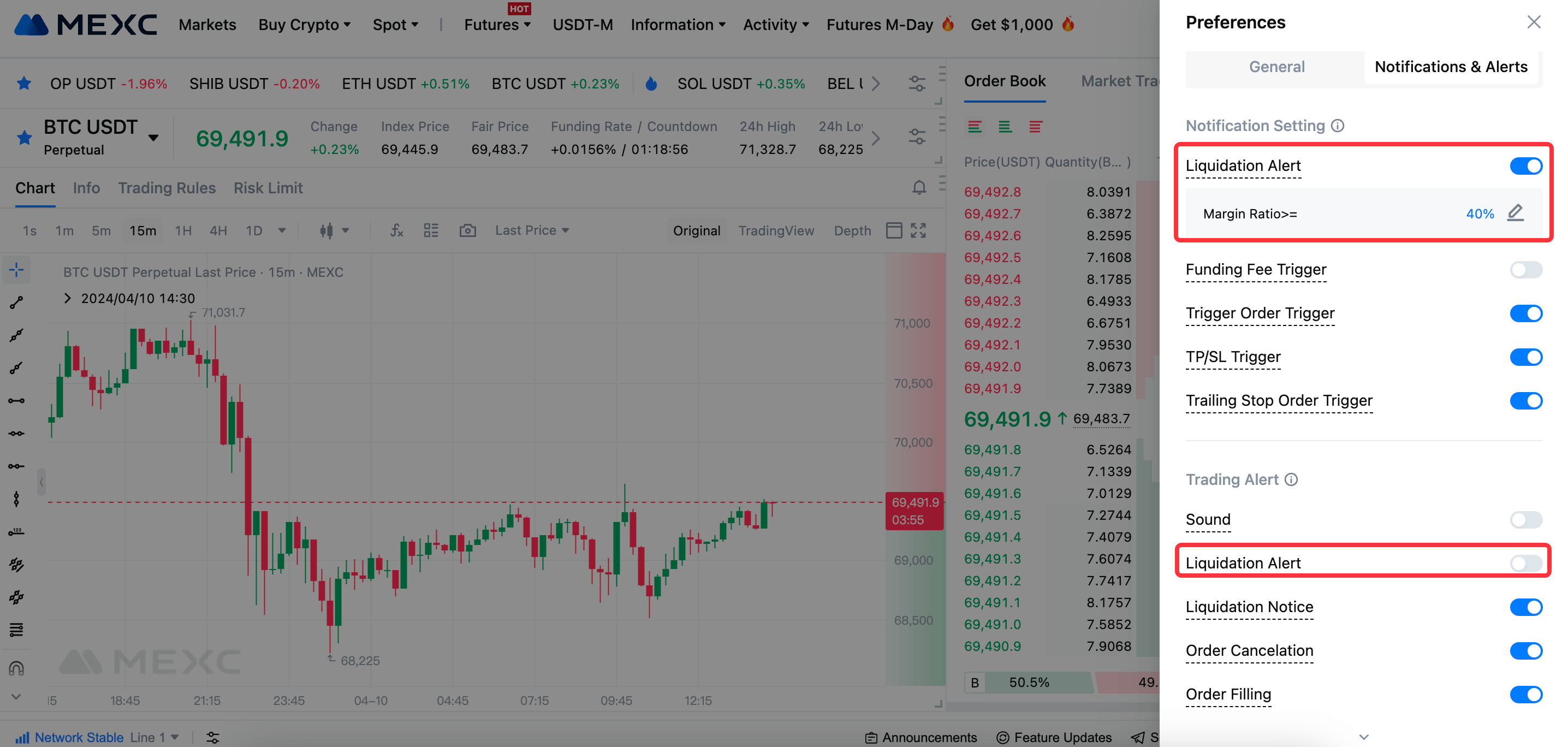Open the Futures menu dropdown
The height and width of the screenshot is (747, 1568).
click(497, 25)
